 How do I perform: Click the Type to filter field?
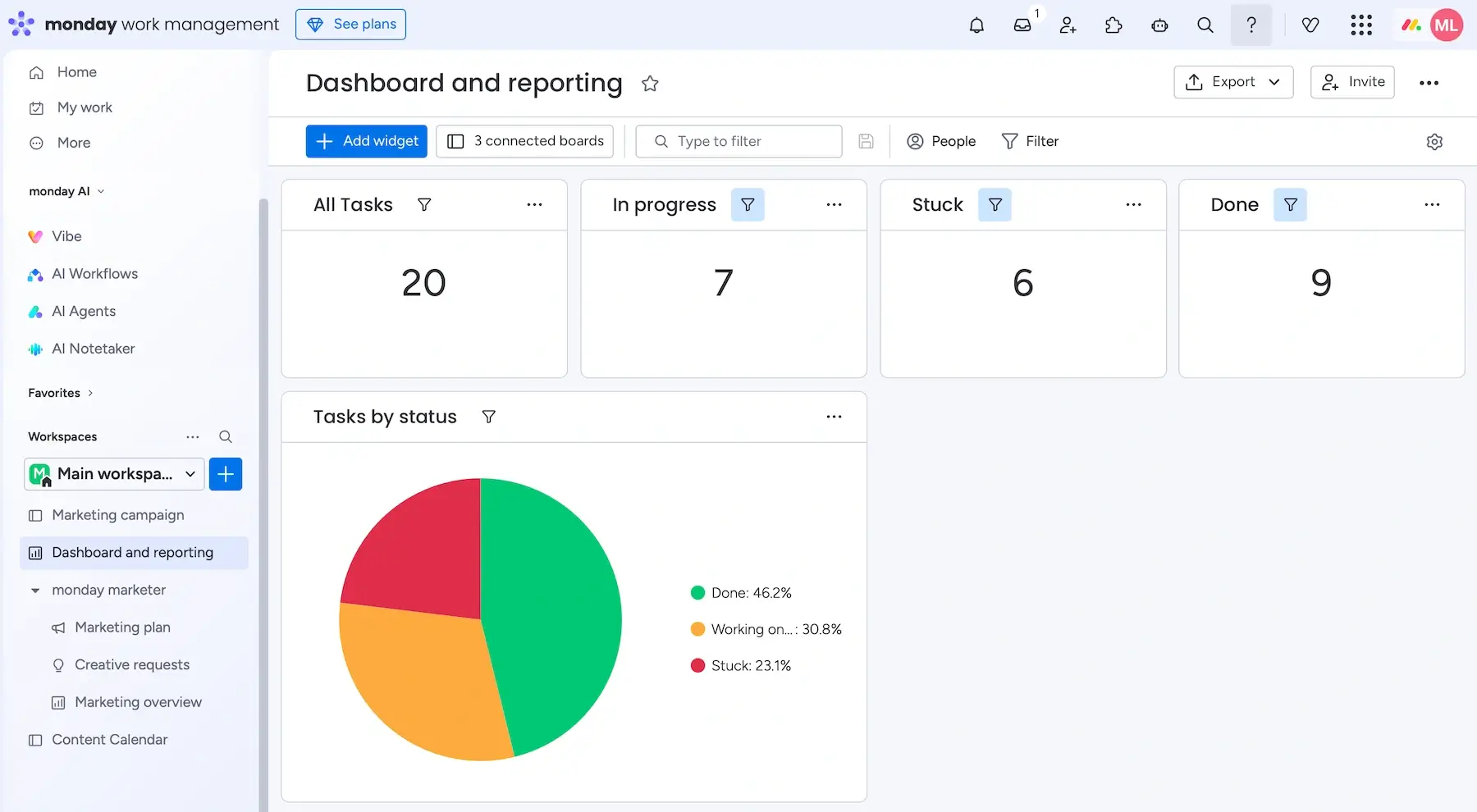[x=738, y=141]
